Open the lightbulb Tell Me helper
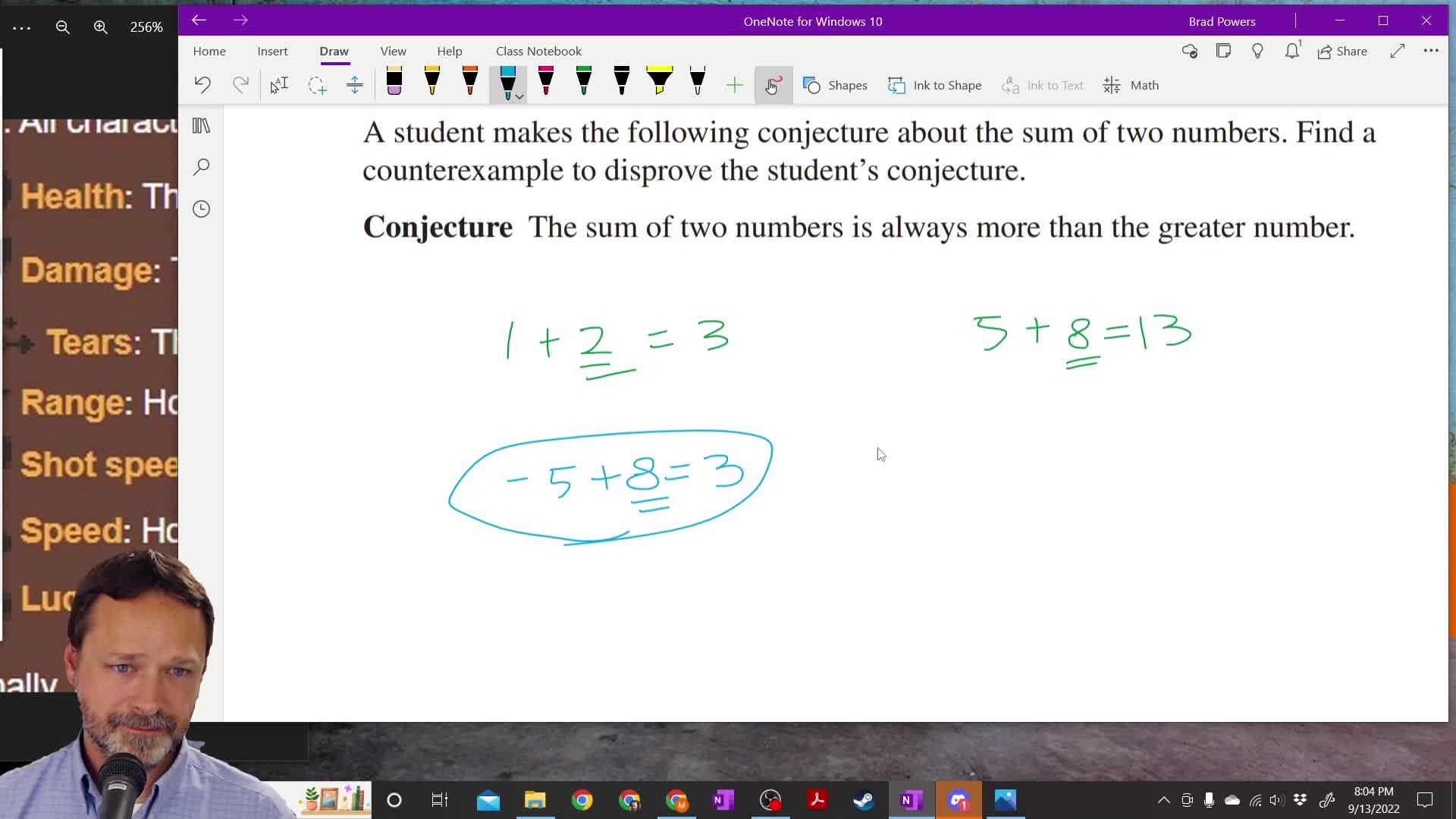 [x=1257, y=51]
